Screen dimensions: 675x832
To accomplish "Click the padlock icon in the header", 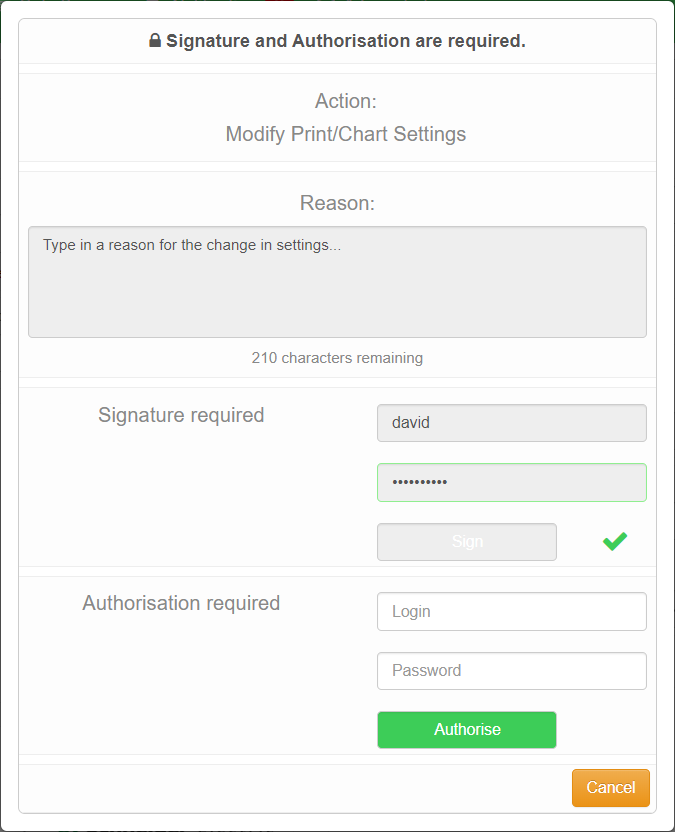I will (x=155, y=40).
